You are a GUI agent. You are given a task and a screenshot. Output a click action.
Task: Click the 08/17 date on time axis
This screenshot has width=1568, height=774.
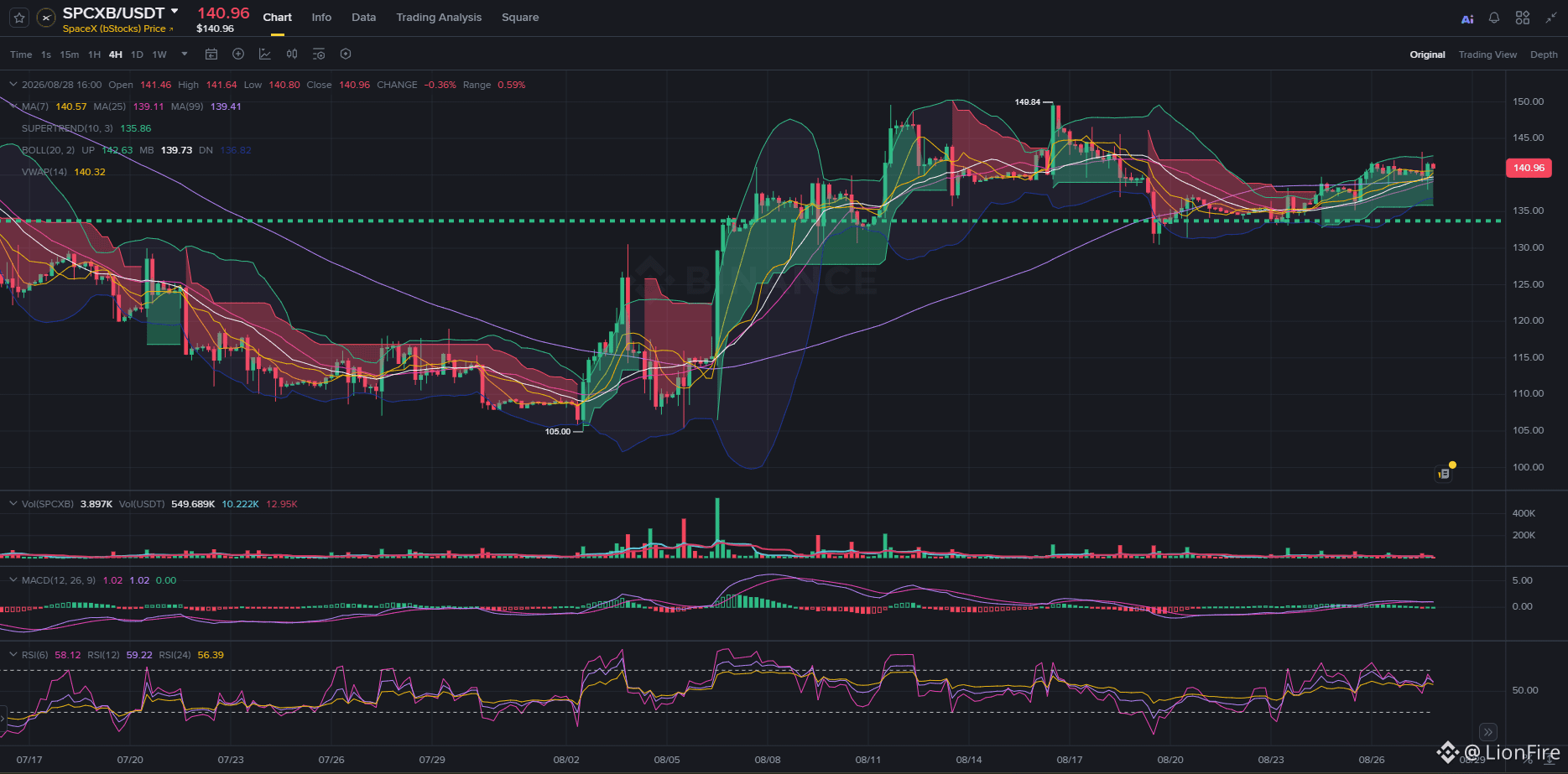[x=1070, y=760]
